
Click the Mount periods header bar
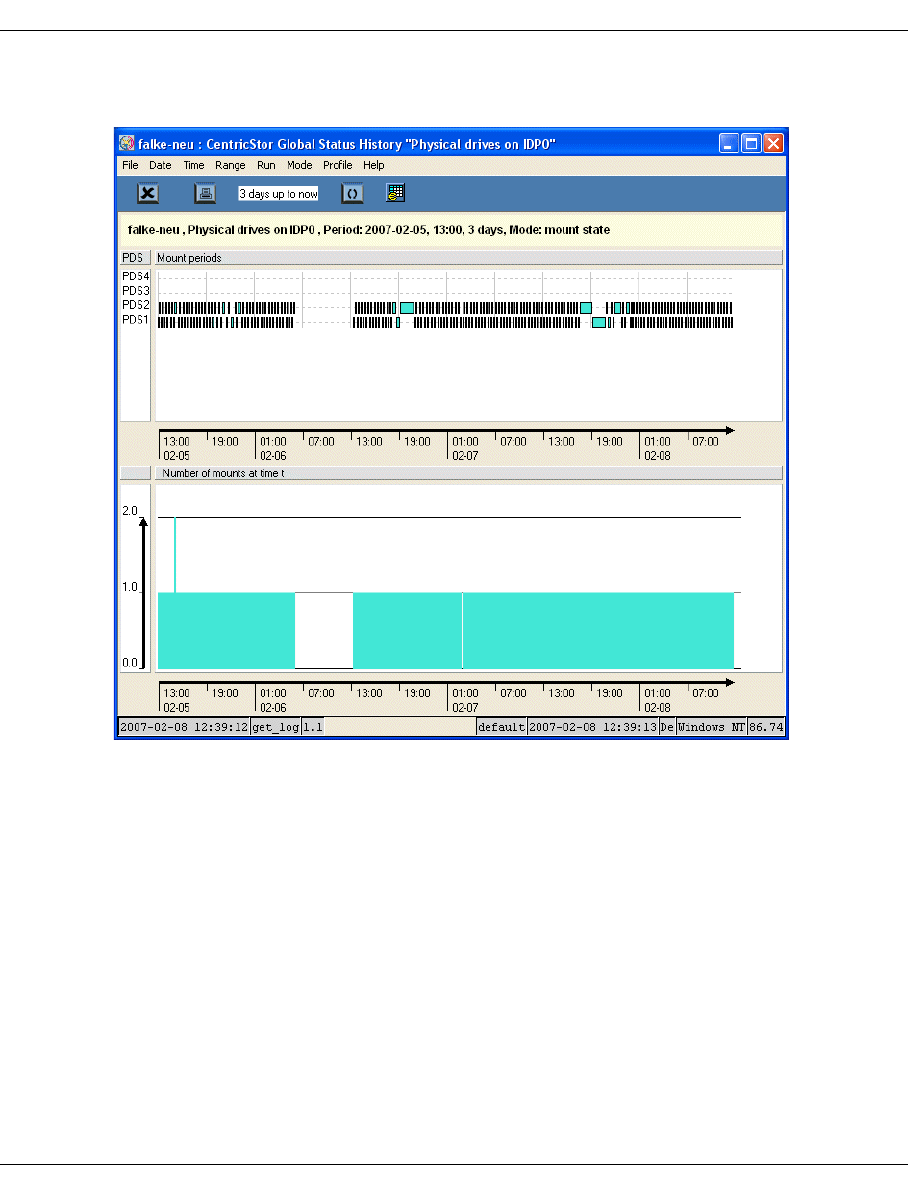click(468, 258)
